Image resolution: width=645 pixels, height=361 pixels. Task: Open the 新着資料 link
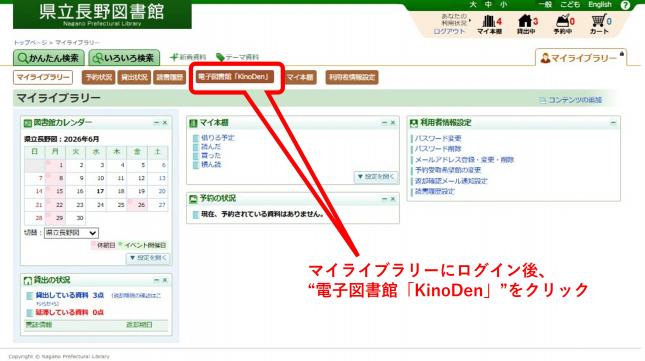[188, 57]
